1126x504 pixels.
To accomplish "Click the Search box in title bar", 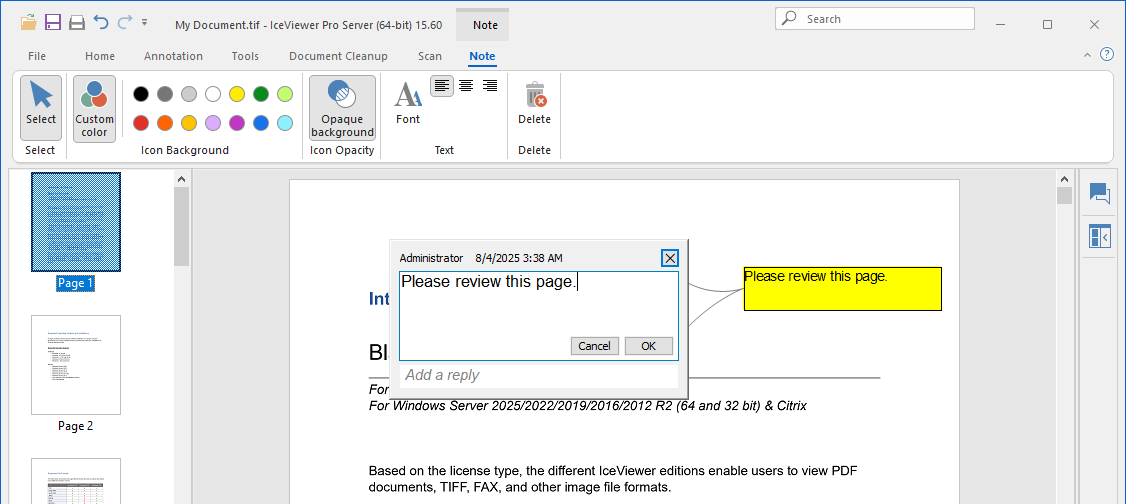I will pos(875,19).
